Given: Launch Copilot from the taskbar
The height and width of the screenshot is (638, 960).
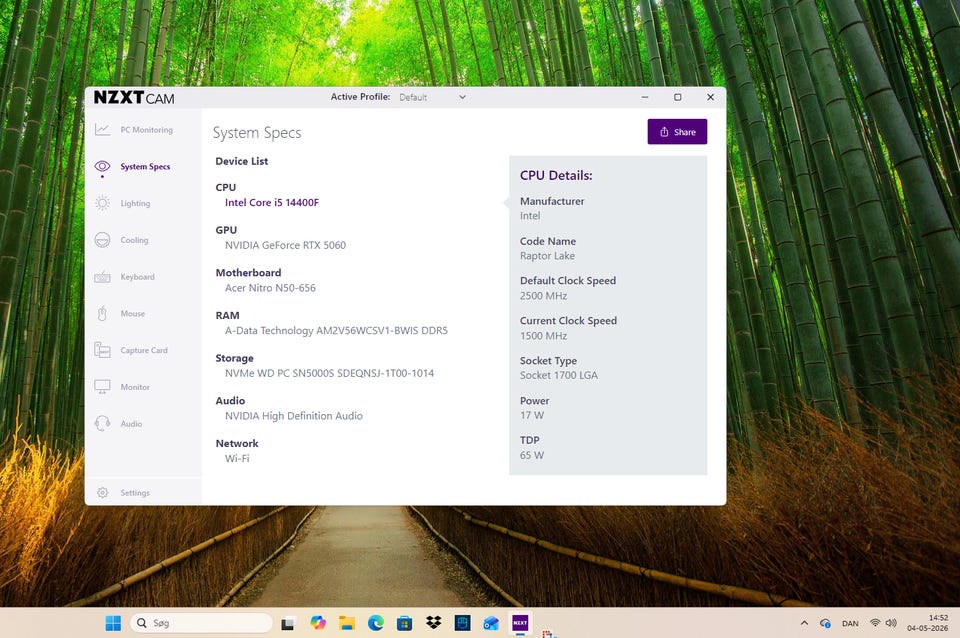Looking at the screenshot, I should (318, 623).
